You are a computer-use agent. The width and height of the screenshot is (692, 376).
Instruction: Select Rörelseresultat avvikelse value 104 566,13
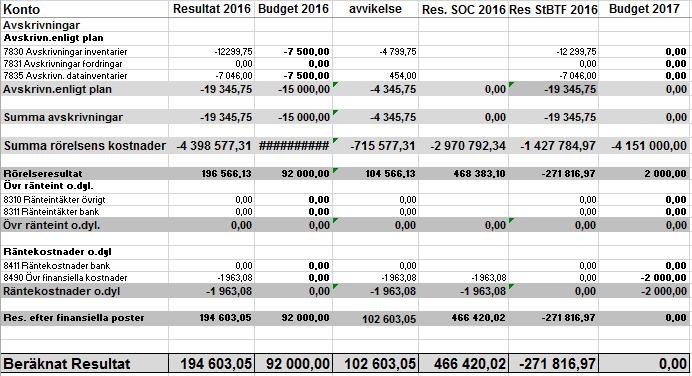[390, 174]
